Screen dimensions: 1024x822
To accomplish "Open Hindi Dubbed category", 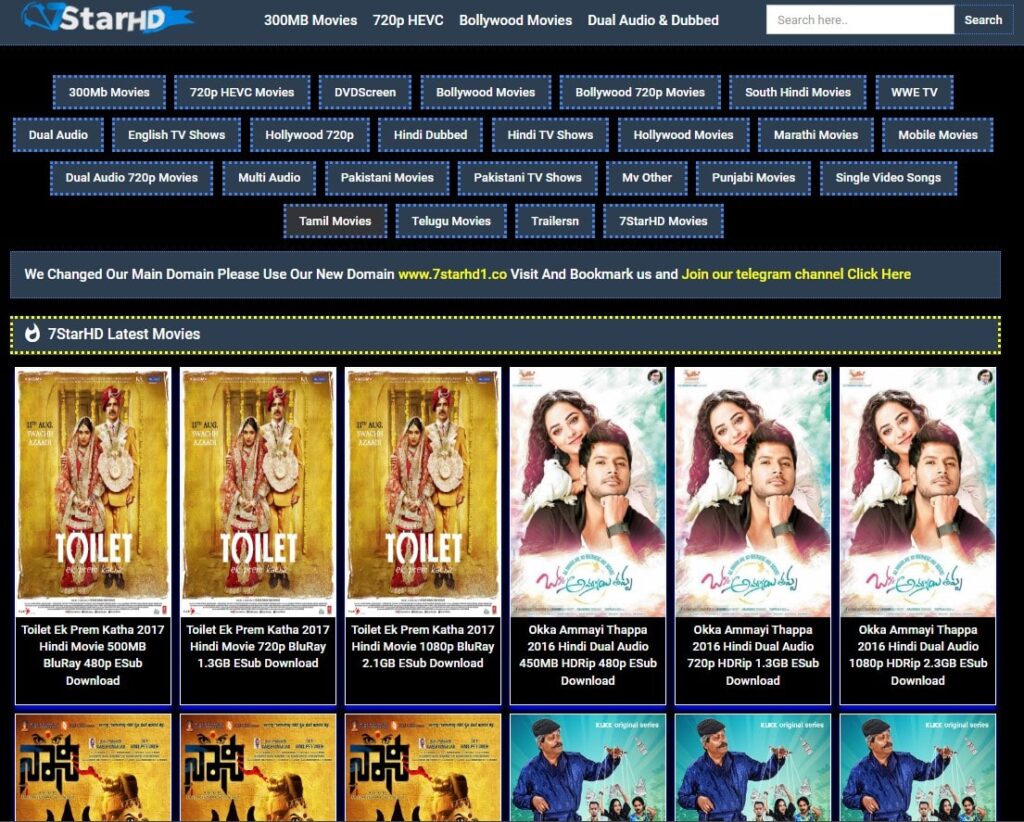I will click(430, 134).
